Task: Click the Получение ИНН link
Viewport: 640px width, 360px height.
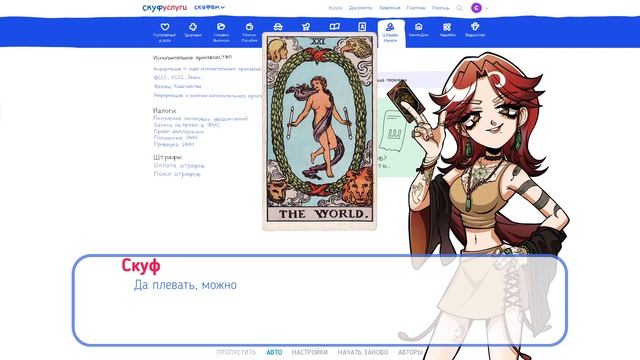Action: click(175, 138)
